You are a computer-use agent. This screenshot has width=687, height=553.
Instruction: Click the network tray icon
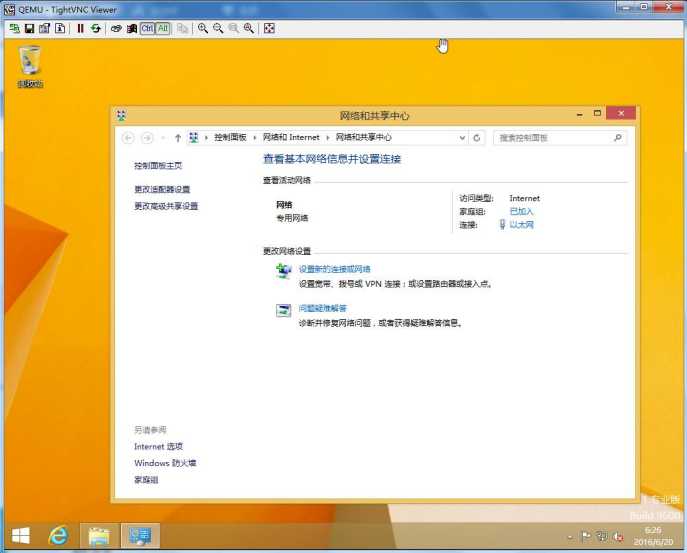pyautogui.click(x=602, y=536)
